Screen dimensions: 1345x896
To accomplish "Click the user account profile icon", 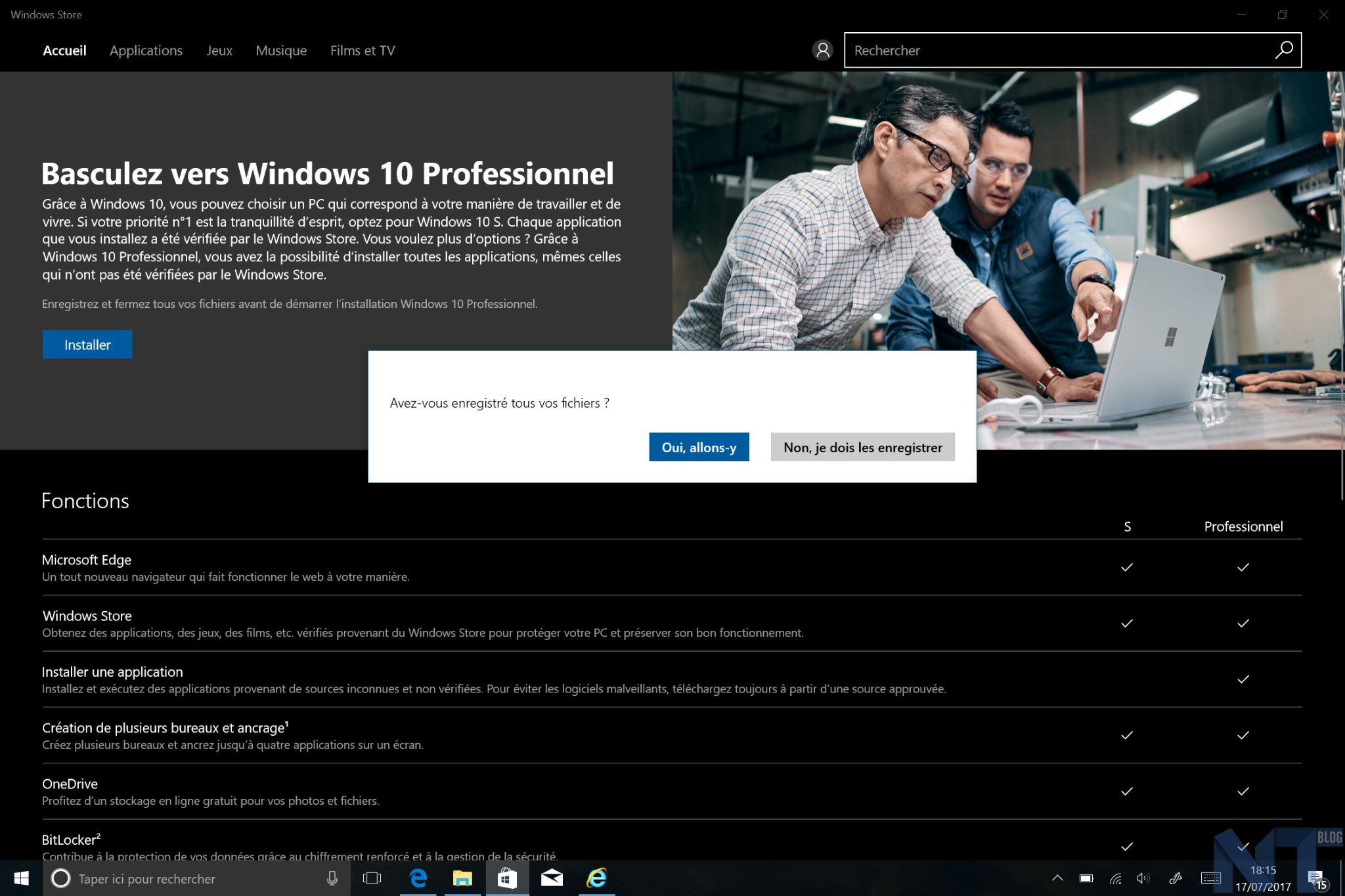I will [x=822, y=51].
